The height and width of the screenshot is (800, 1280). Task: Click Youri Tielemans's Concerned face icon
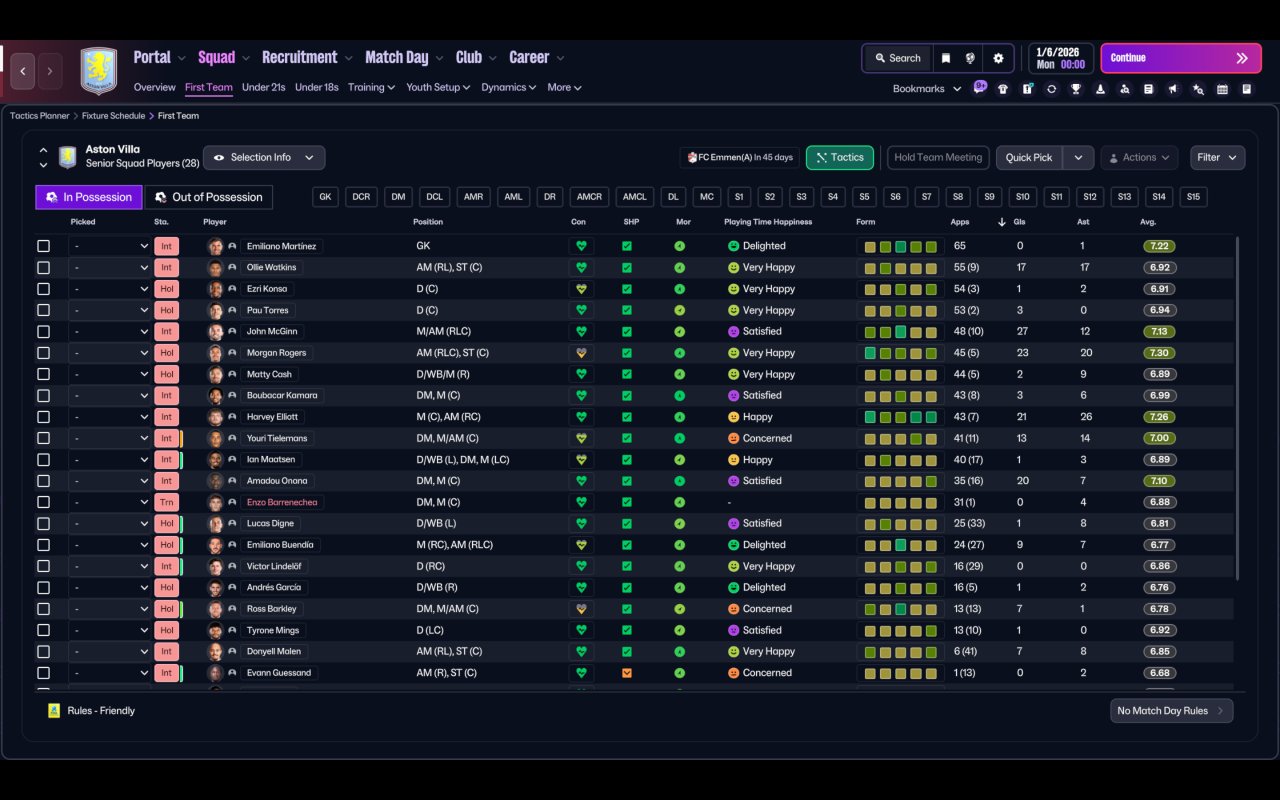click(733, 438)
